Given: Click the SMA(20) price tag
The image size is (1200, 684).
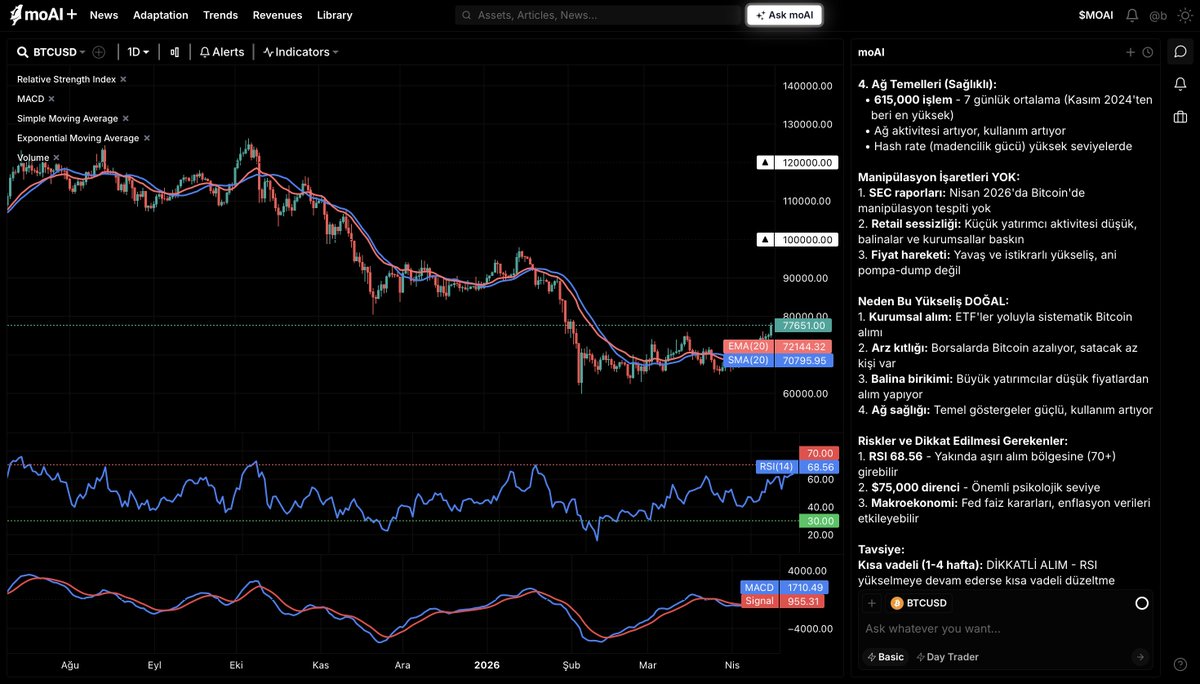Looking at the screenshot, I should (x=779, y=360).
